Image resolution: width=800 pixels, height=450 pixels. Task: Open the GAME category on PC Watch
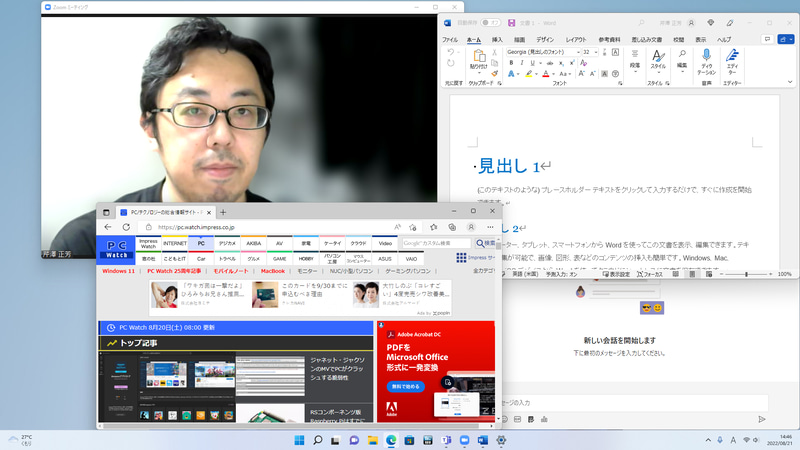point(280,259)
